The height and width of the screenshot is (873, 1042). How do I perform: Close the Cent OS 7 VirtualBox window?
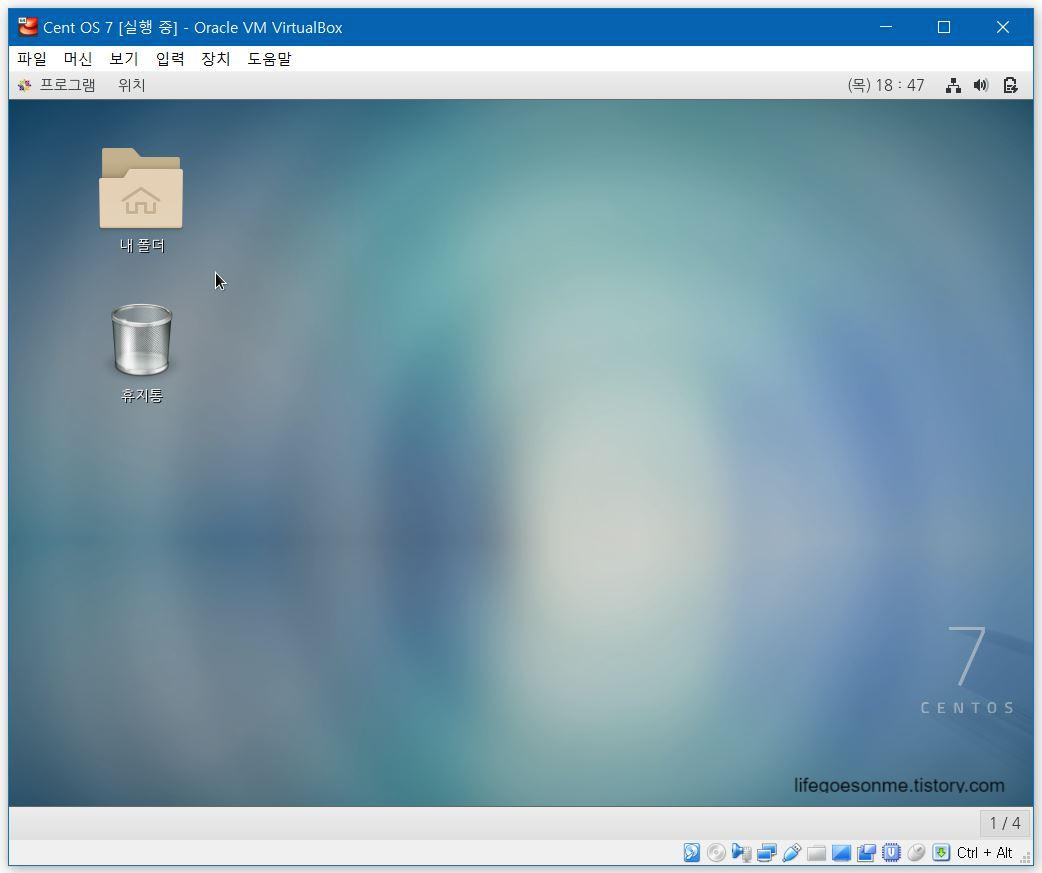click(1003, 27)
